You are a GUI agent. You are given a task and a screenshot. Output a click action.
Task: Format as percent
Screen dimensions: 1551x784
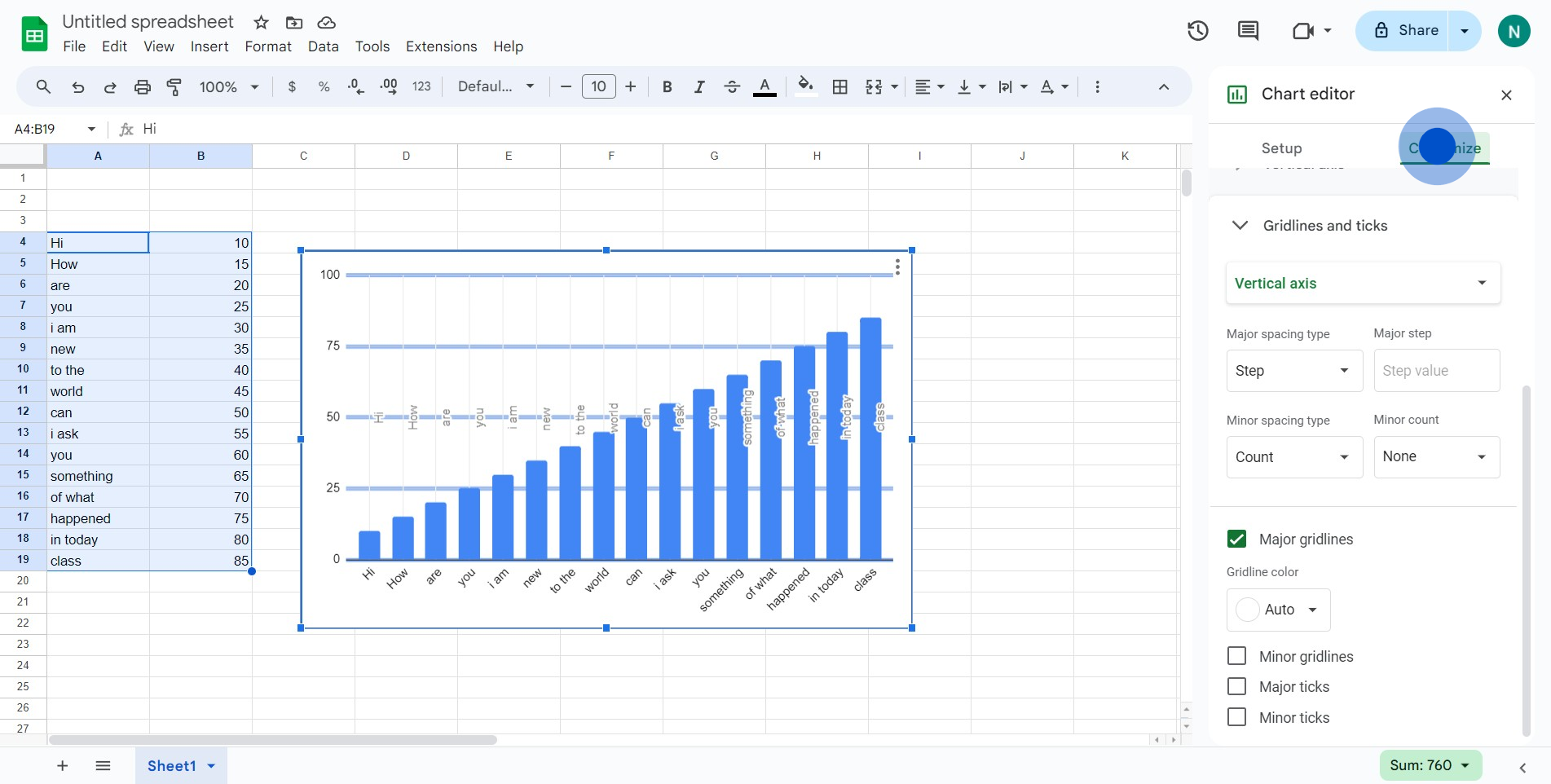click(x=324, y=87)
